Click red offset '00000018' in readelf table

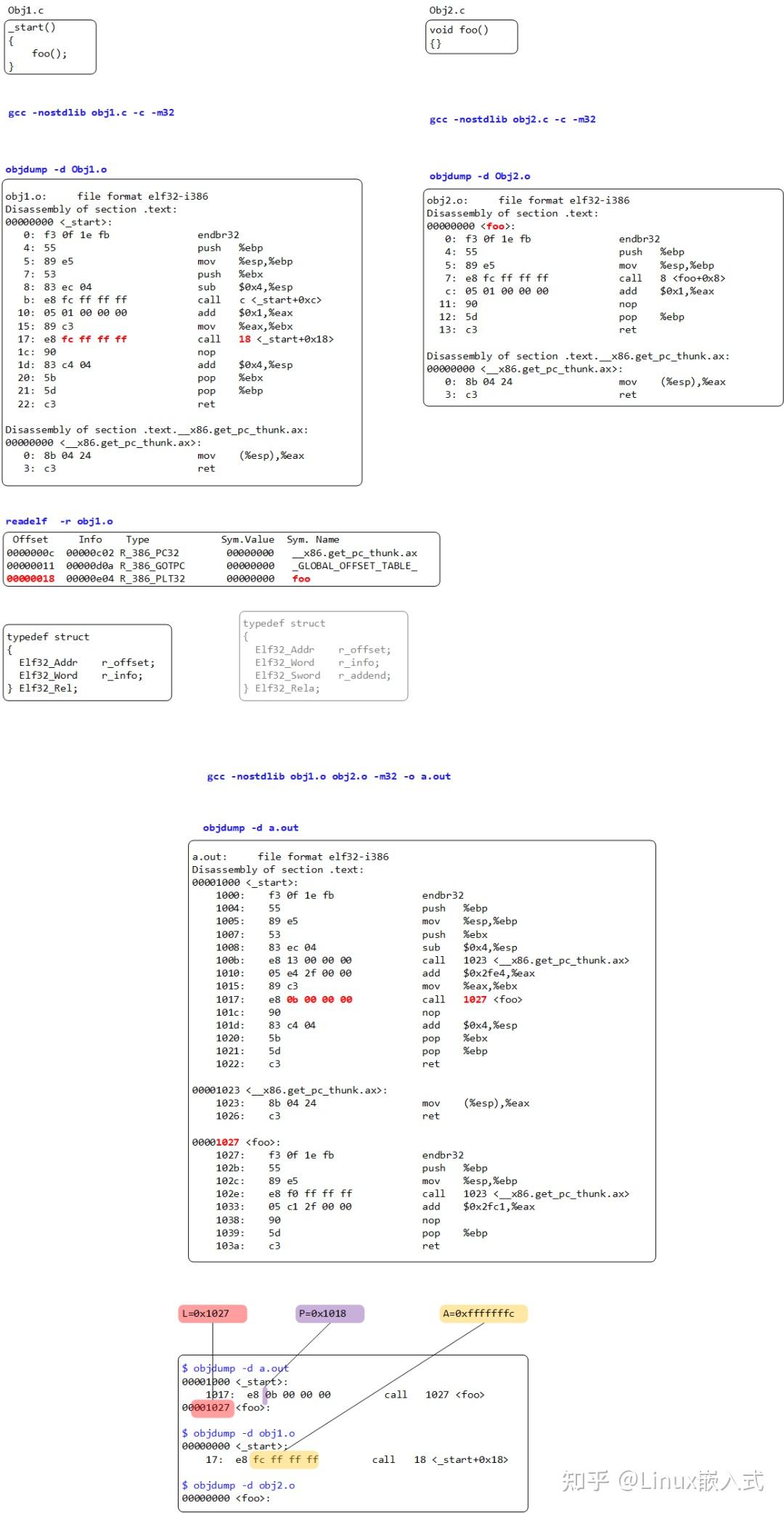click(x=30, y=579)
